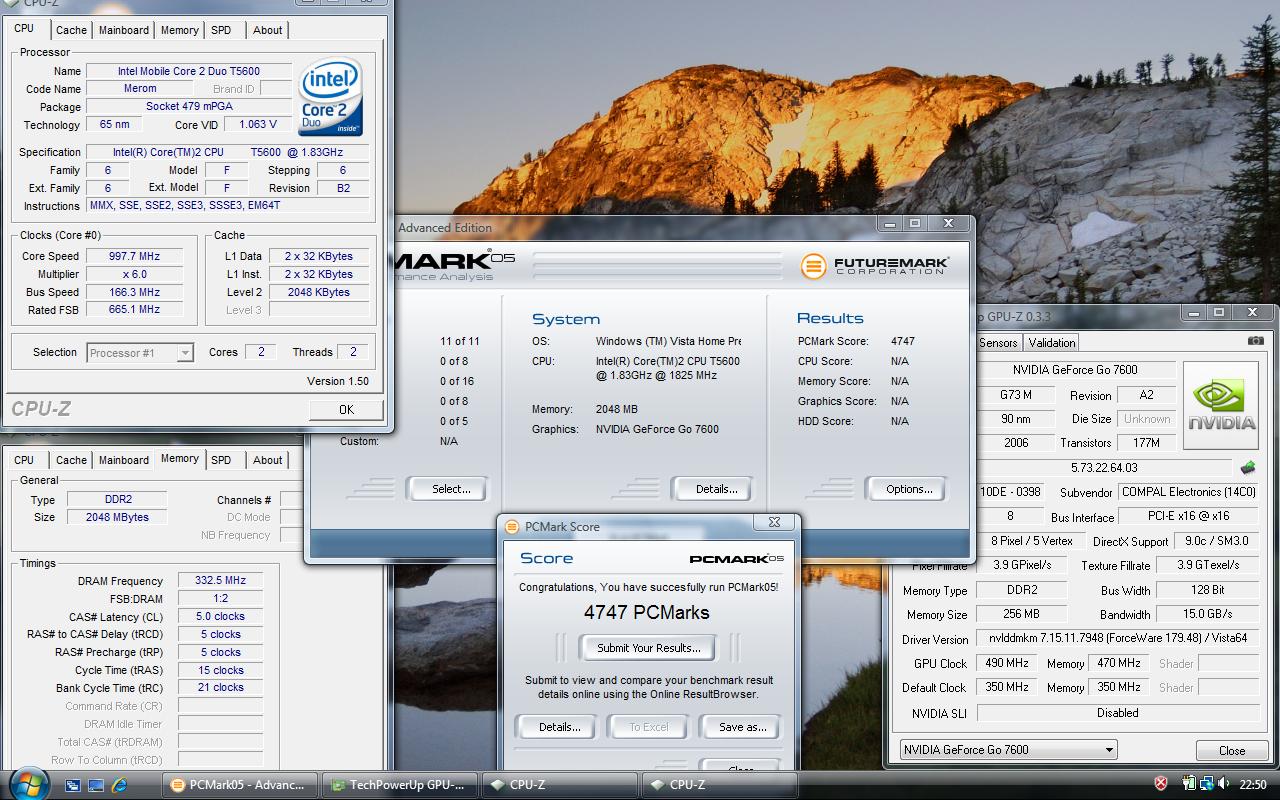Click Close button in GPU-Z
1280x800 pixels.
[x=1232, y=751]
